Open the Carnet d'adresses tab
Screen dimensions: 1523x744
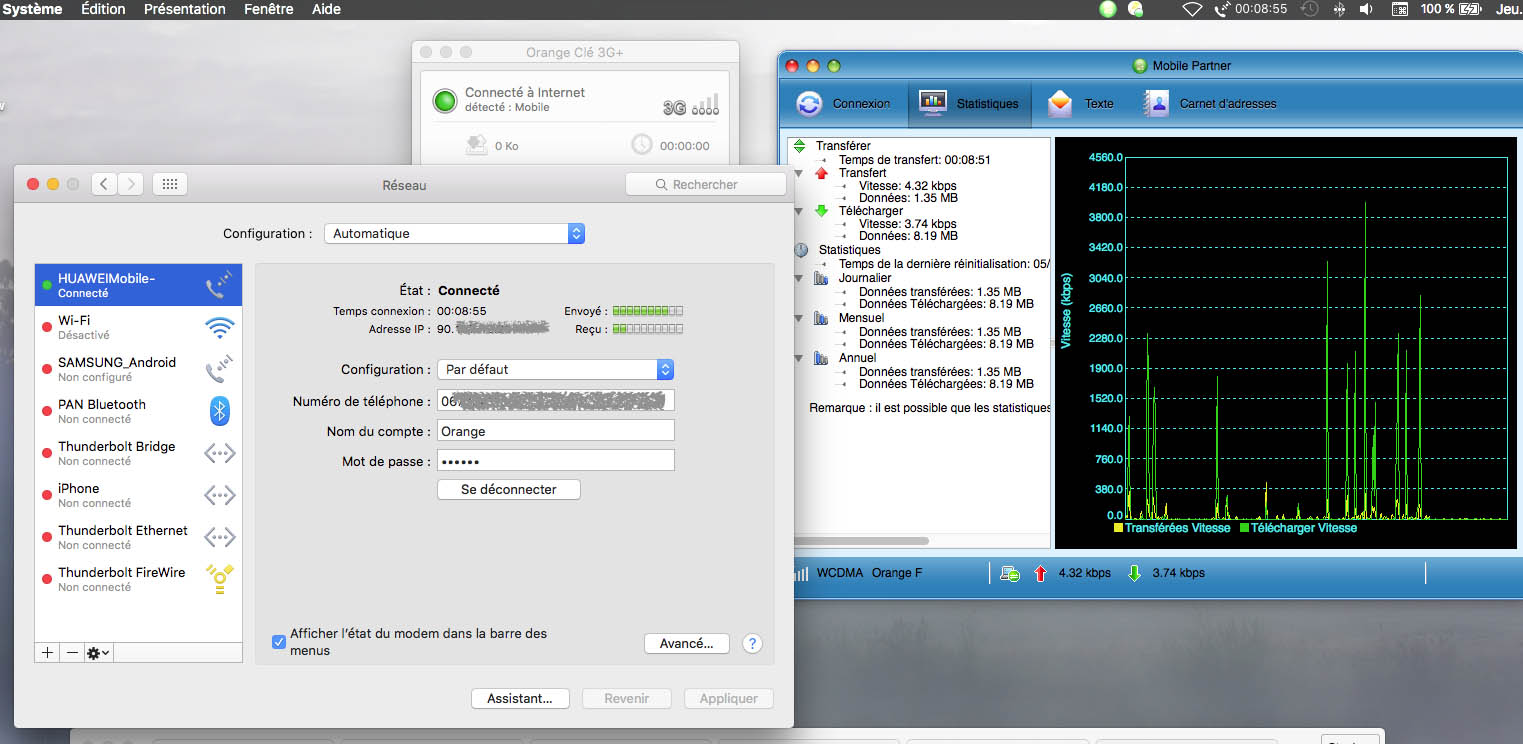1210,103
